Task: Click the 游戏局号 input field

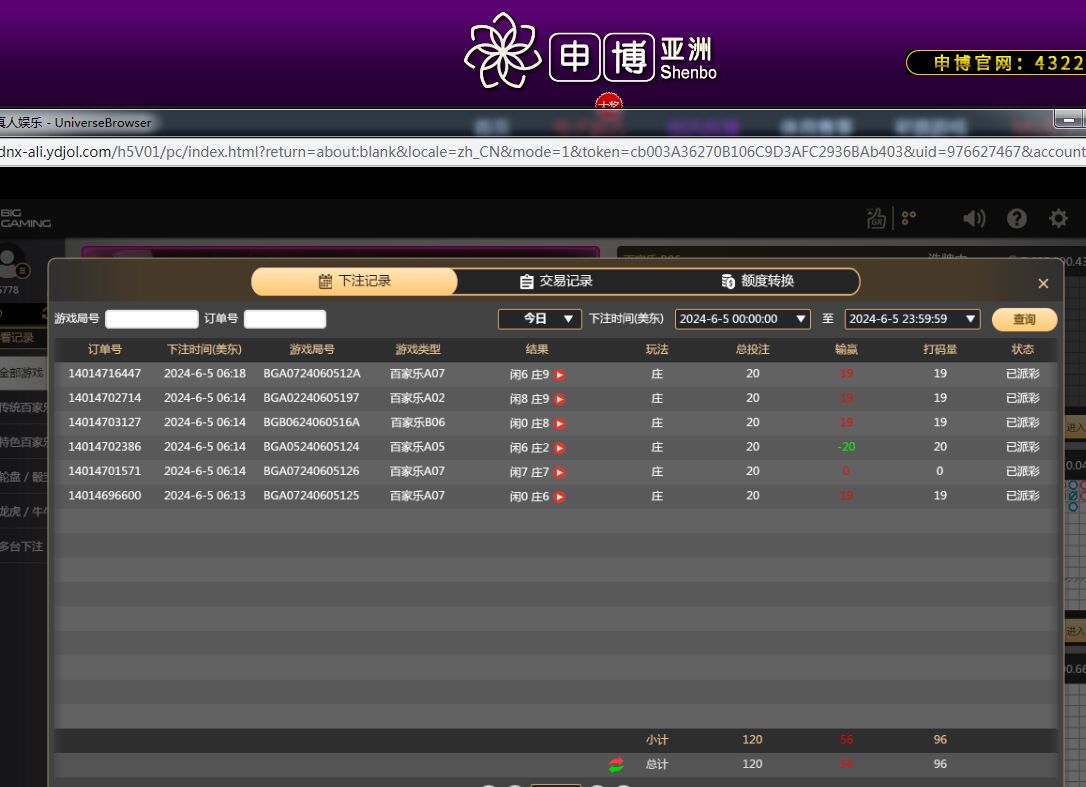Action: pos(152,319)
